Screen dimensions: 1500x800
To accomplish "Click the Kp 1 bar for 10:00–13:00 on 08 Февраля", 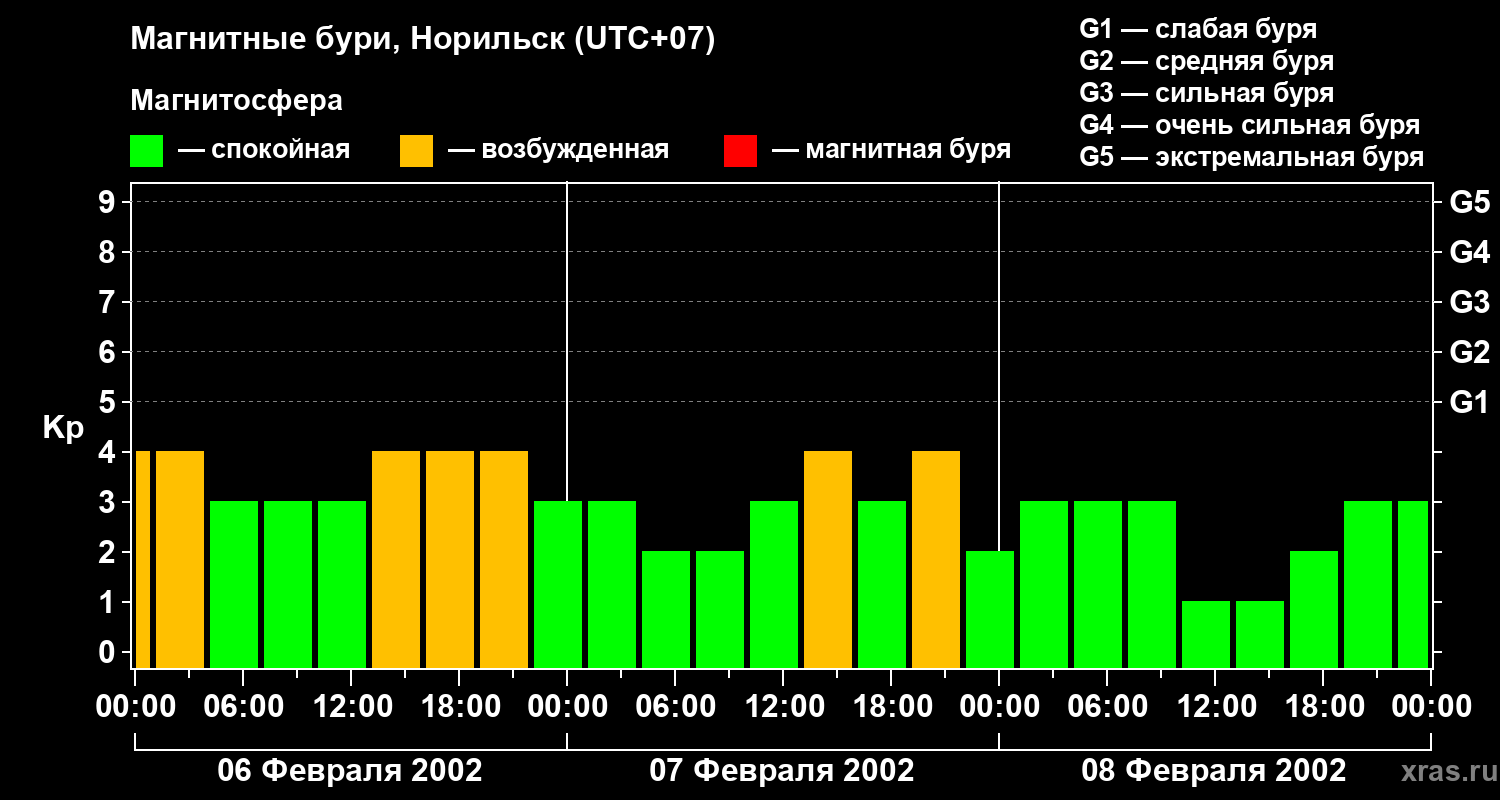I will point(1206,634).
